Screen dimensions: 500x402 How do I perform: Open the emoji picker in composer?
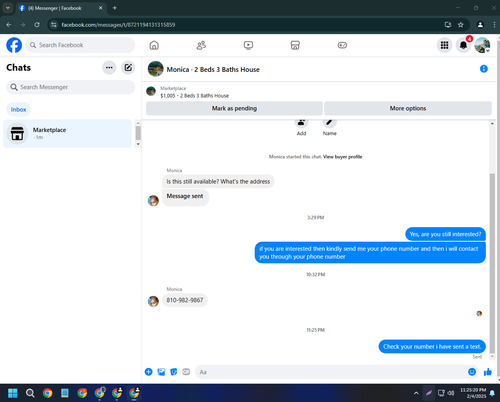(472, 372)
